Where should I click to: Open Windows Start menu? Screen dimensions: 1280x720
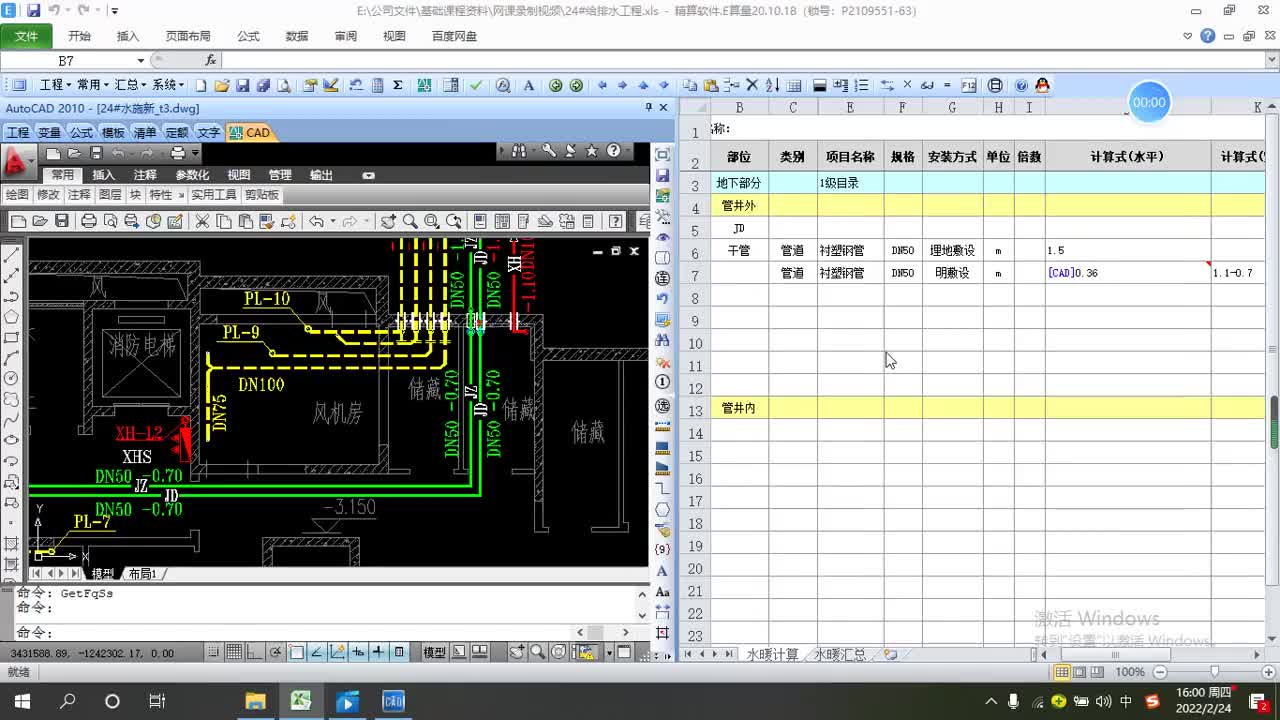(x=20, y=701)
